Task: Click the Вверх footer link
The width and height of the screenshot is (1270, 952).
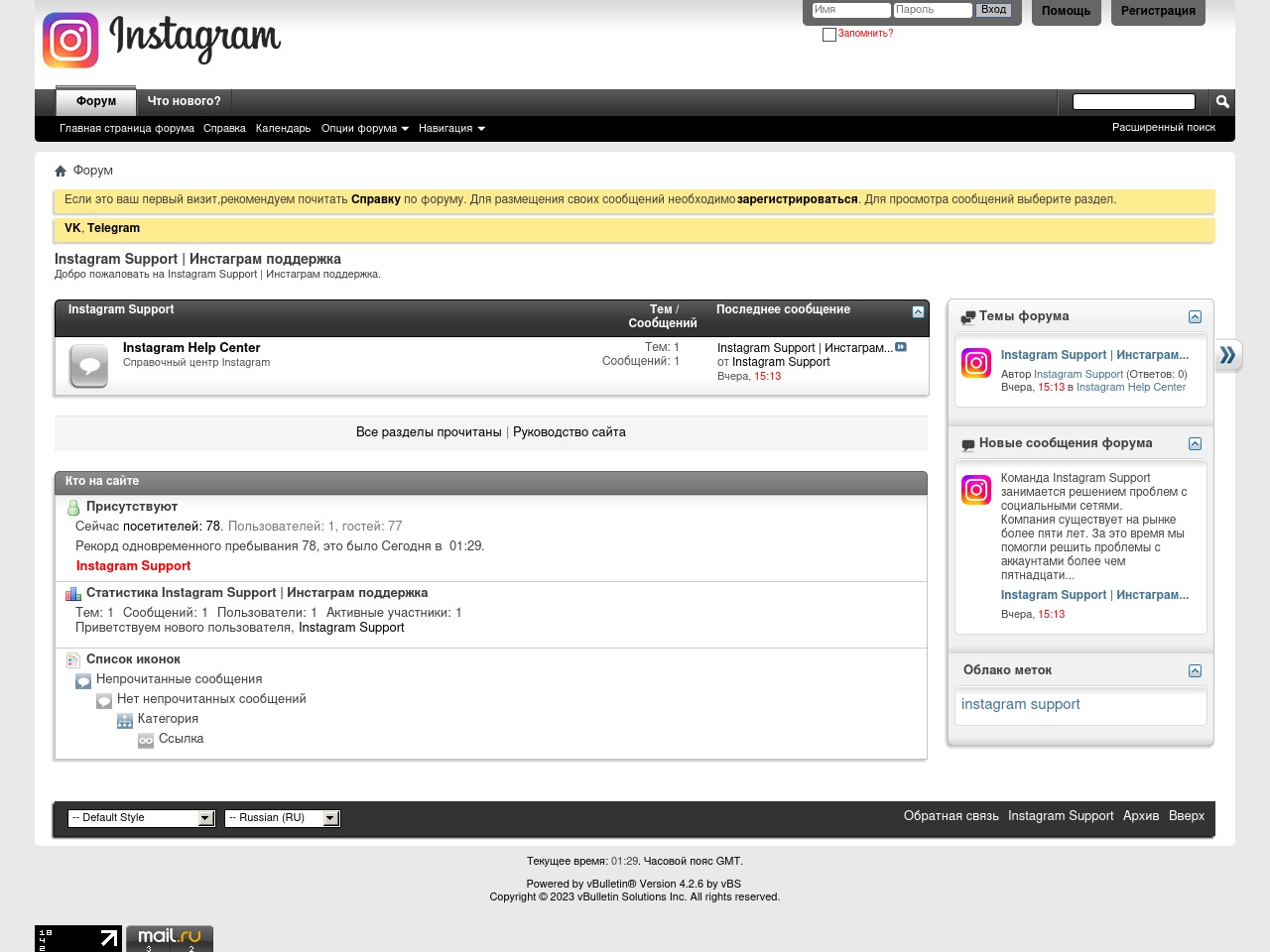Action: [1187, 816]
